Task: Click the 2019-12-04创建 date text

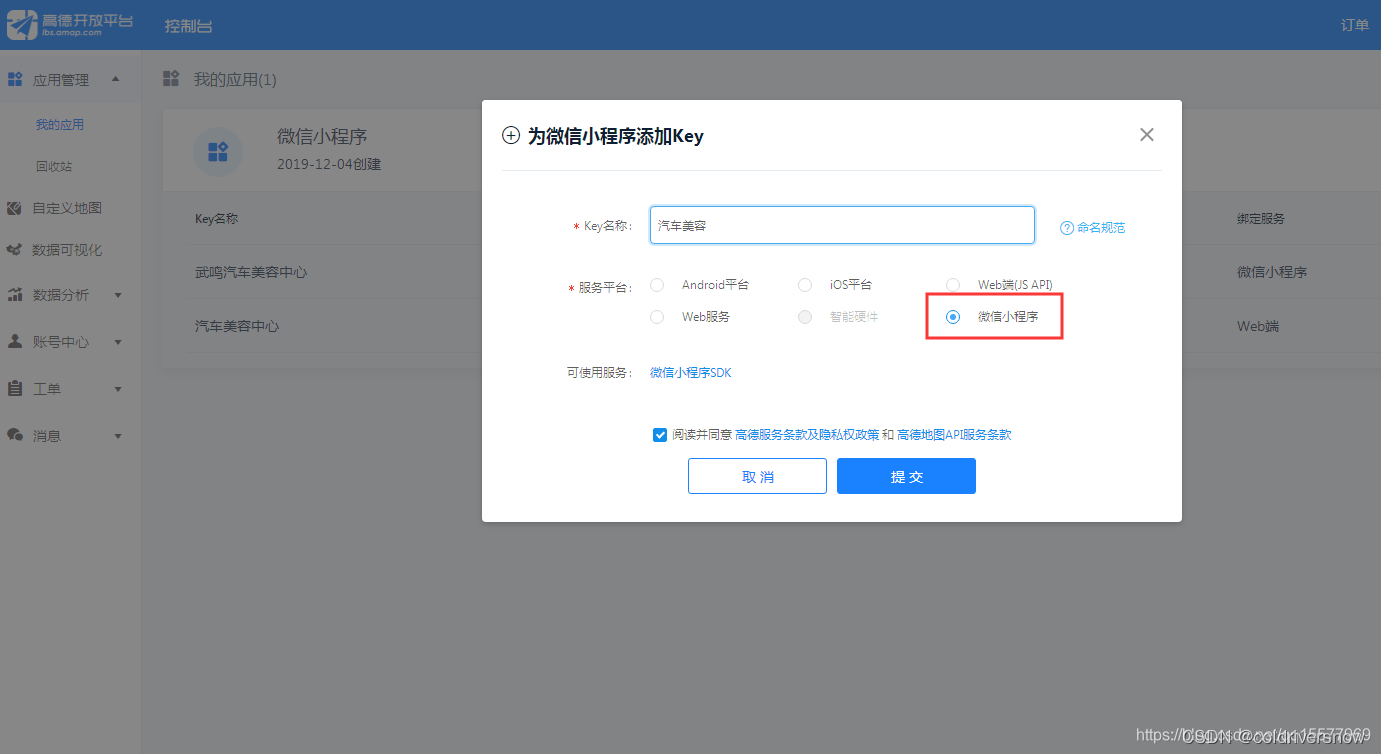Action: pos(329,164)
